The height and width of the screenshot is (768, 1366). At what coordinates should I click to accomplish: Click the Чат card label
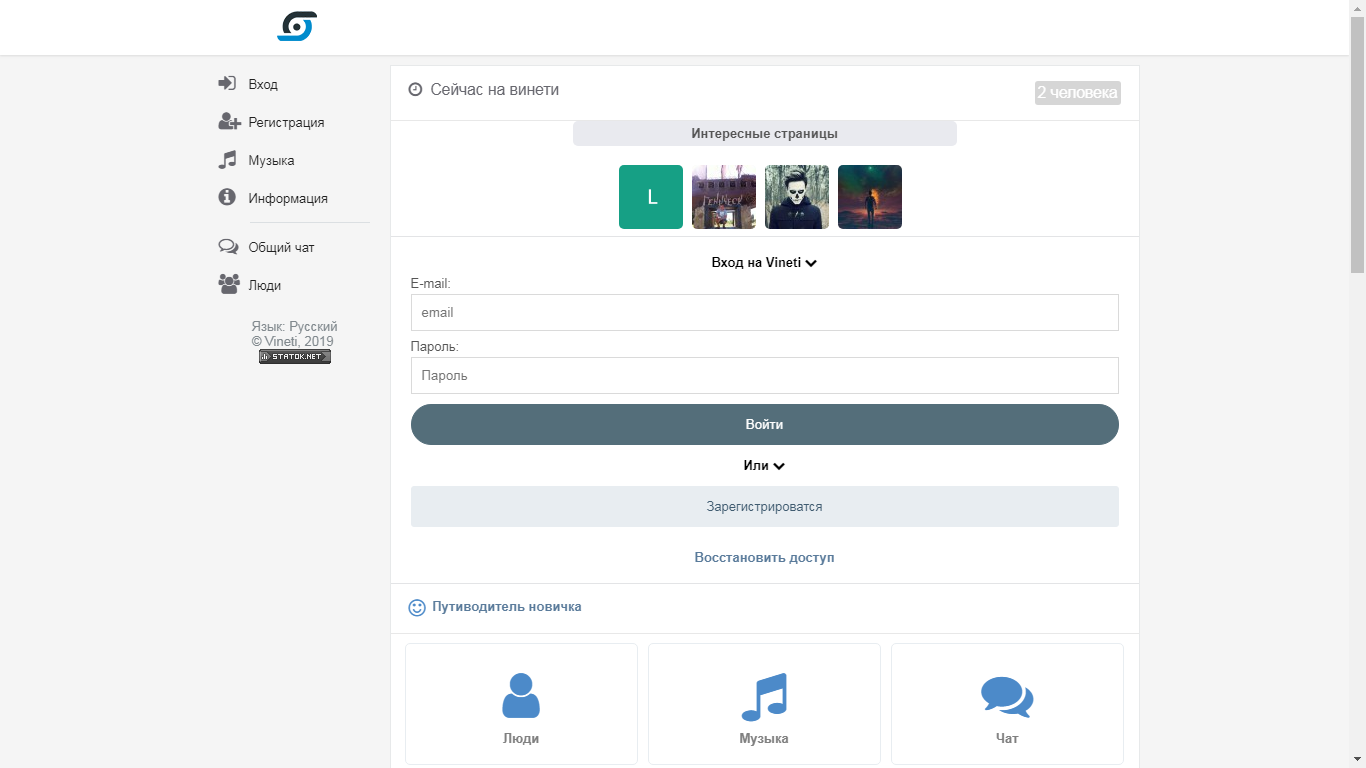coord(1007,738)
